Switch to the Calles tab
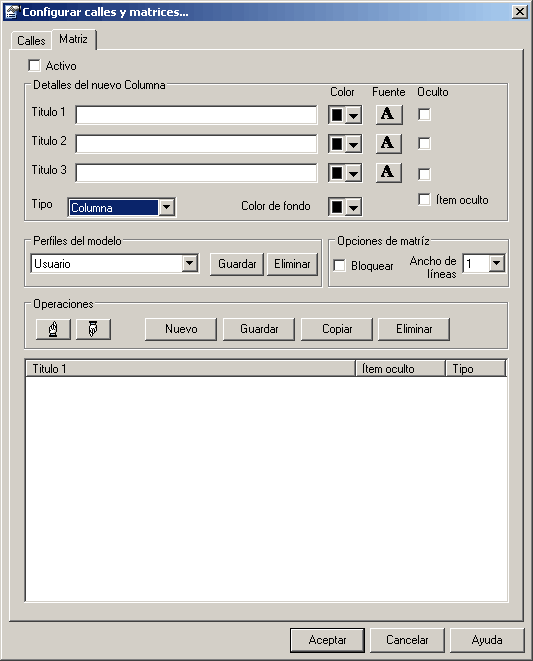The height and width of the screenshot is (661, 533). coord(31,41)
